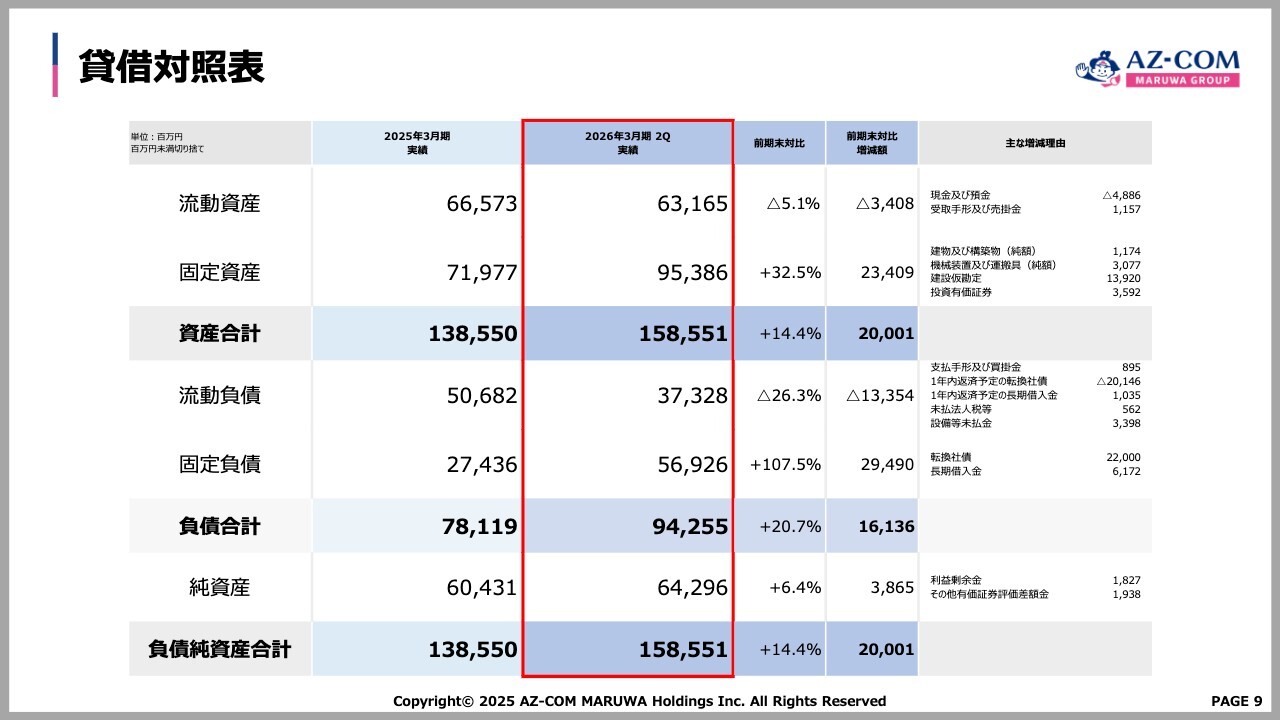Click the 流動資産 row label
This screenshot has height=720, width=1280.
(x=219, y=204)
